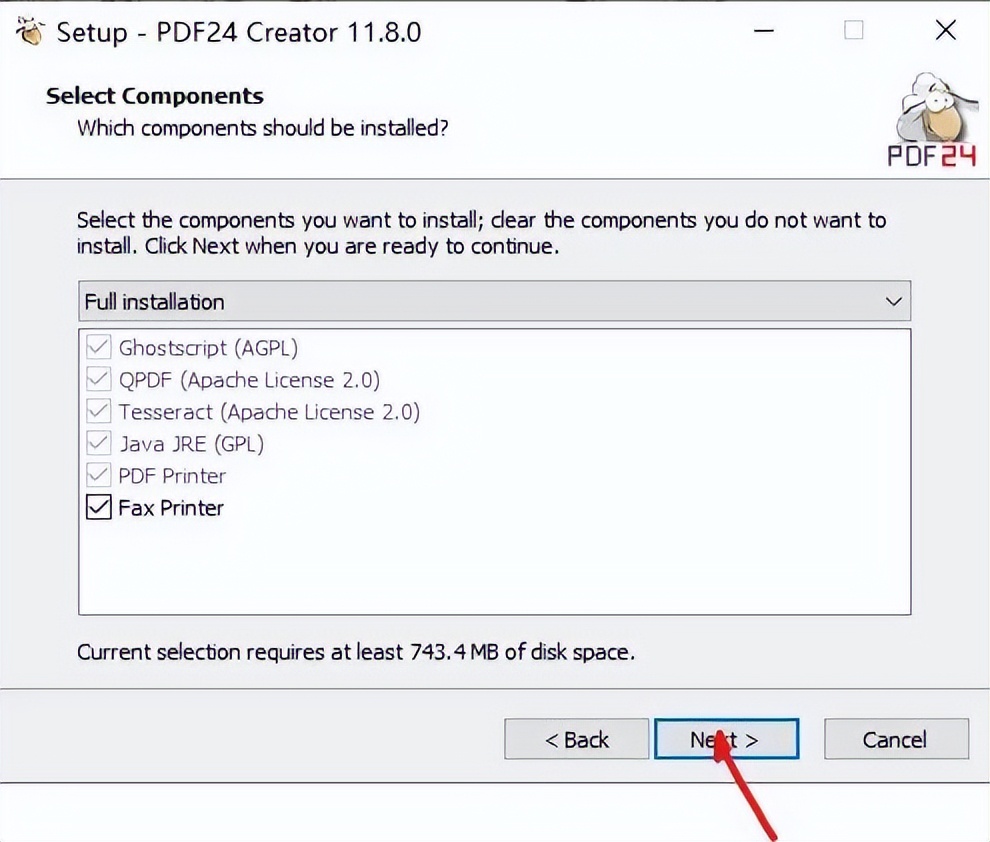Viewport: 990px width, 842px height.
Task: Click the 'Tesseract (Apache License 2.0)' label
Action: (269, 412)
